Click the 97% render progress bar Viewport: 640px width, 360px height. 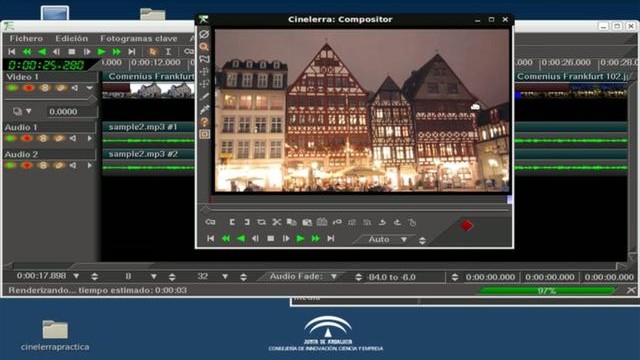click(547, 291)
